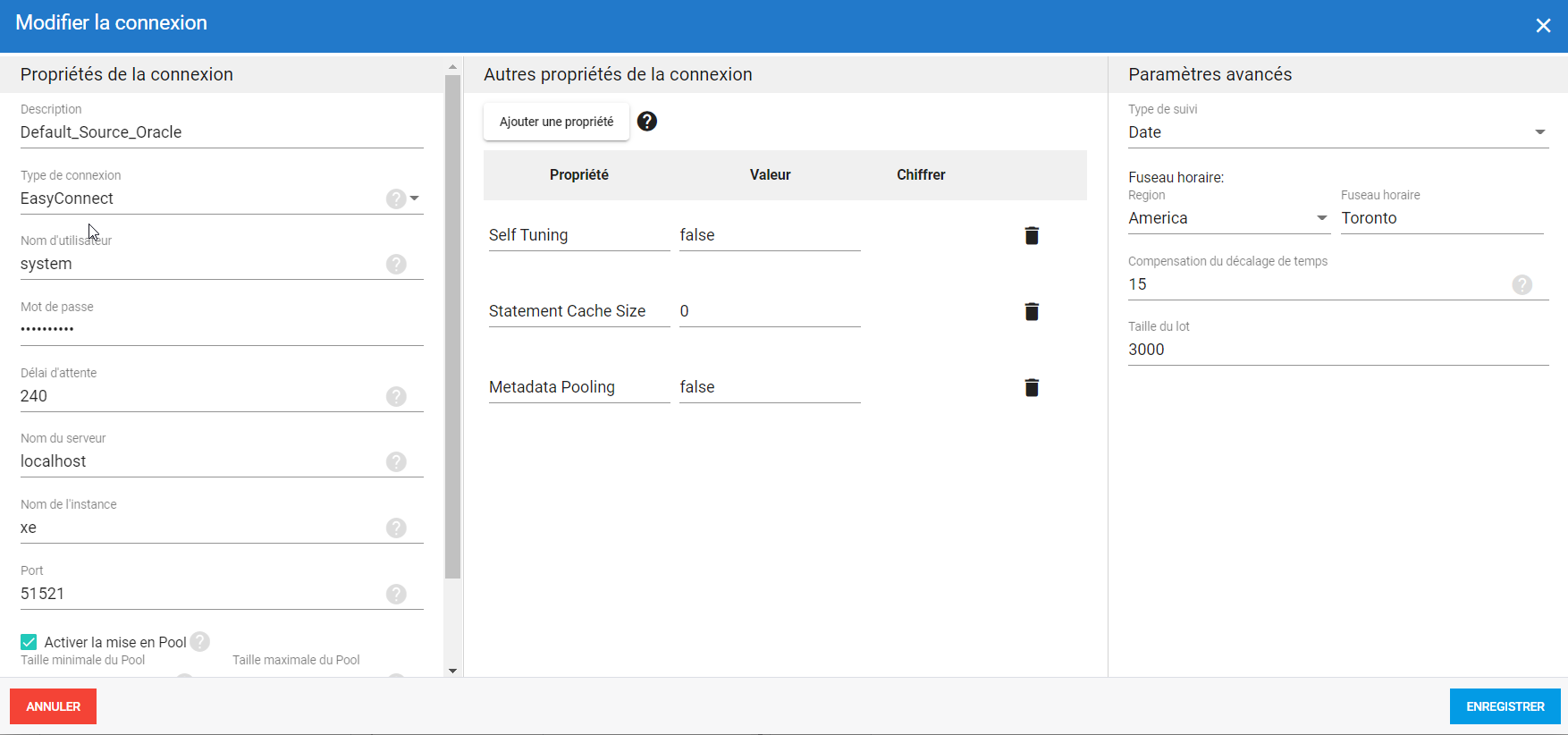The height and width of the screenshot is (735, 1568).
Task: Show help for Nom de l'instance field
Action: click(x=396, y=528)
